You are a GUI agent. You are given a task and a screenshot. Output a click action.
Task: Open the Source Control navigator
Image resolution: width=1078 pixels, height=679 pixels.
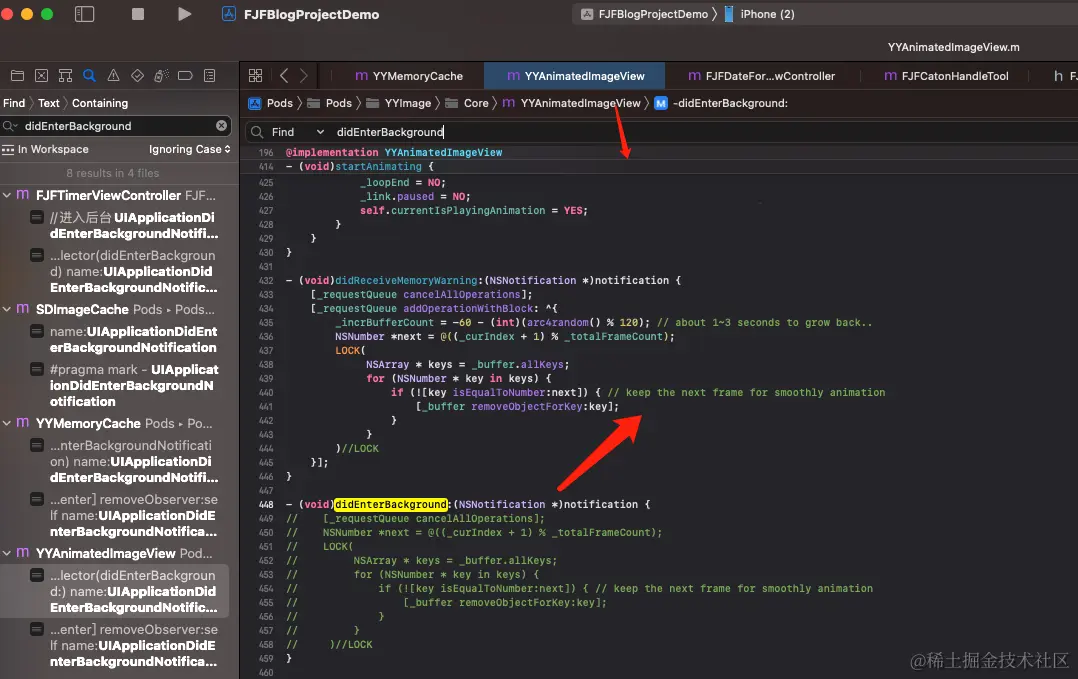pyautogui.click(x=41, y=76)
